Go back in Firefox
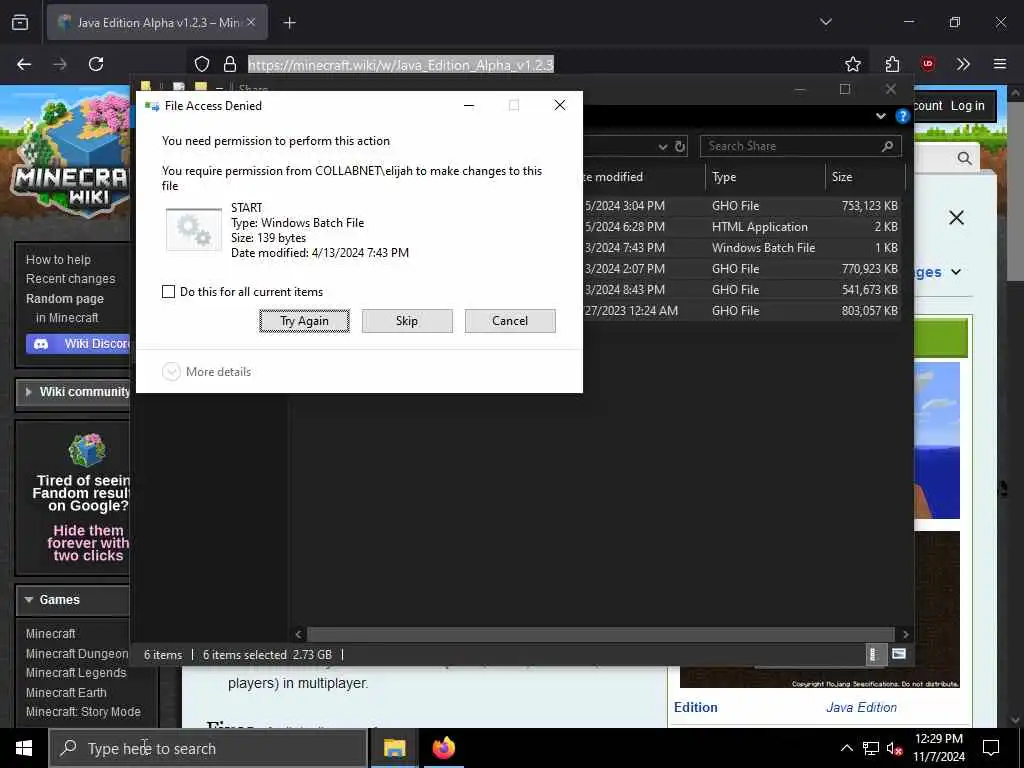Screen dimensions: 1024x768 point(24,64)
